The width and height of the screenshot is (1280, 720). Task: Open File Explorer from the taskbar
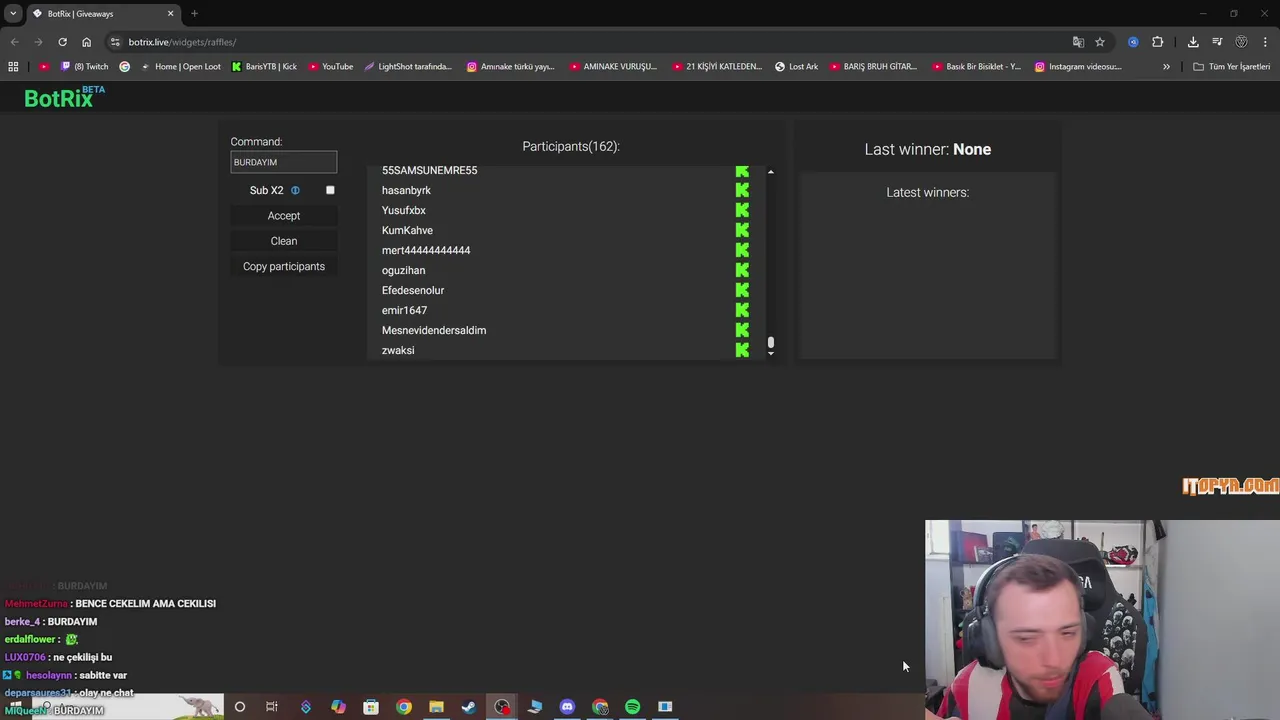436,707
